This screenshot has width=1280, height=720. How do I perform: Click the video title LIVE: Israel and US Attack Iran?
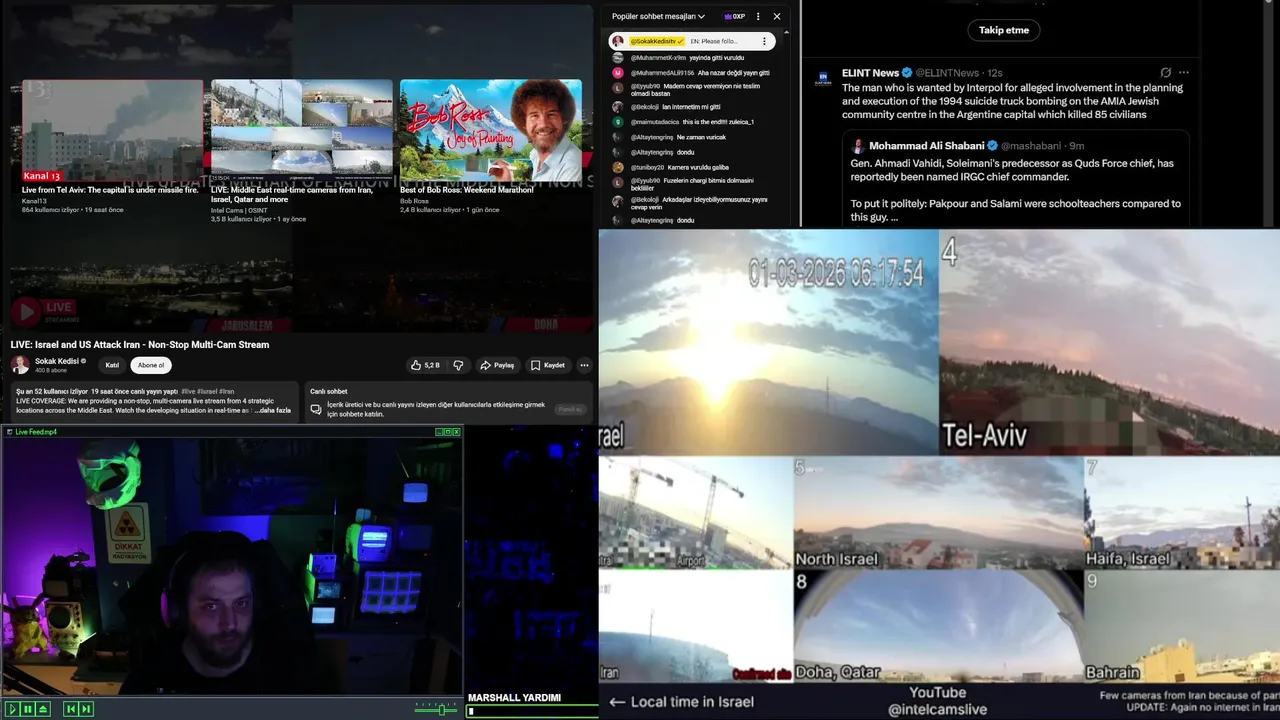pos(140,345)
